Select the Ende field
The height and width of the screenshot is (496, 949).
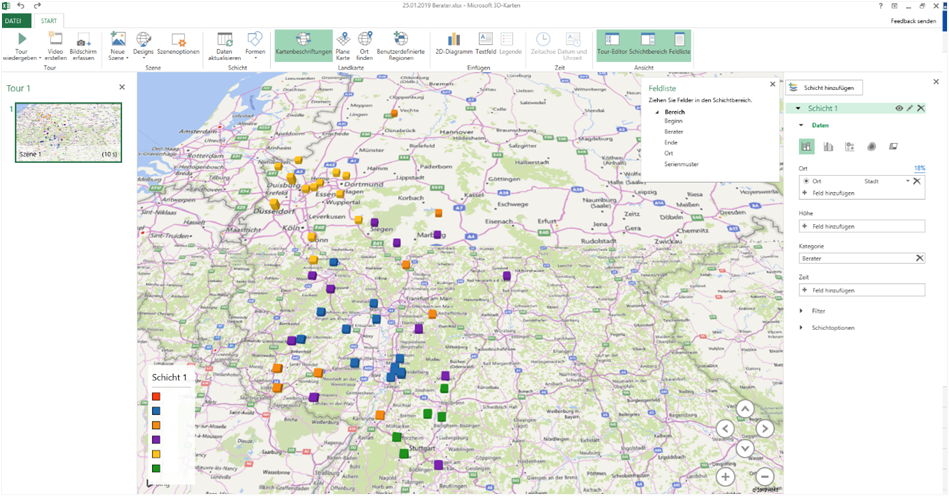671,142
